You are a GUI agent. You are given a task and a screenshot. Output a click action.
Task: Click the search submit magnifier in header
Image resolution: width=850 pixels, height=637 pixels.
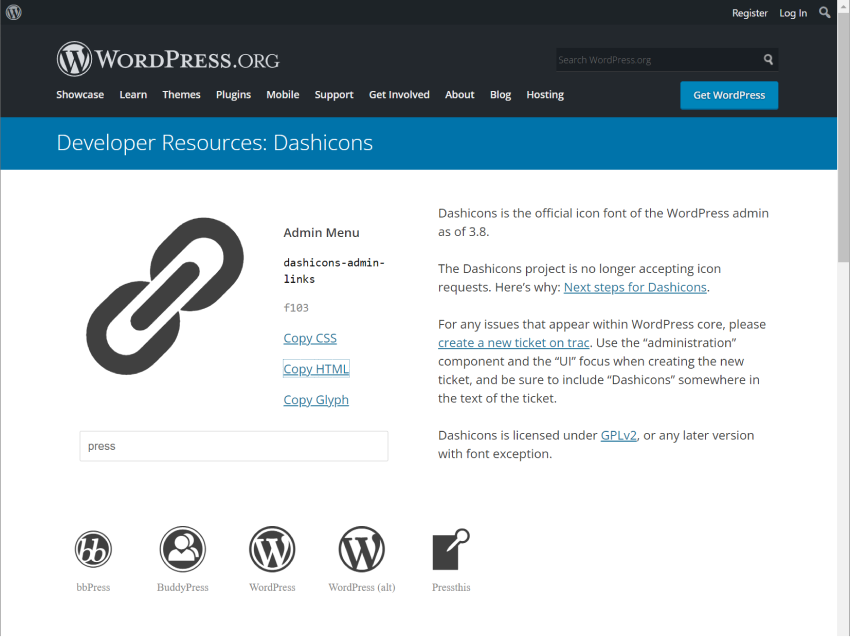[768, 60]
